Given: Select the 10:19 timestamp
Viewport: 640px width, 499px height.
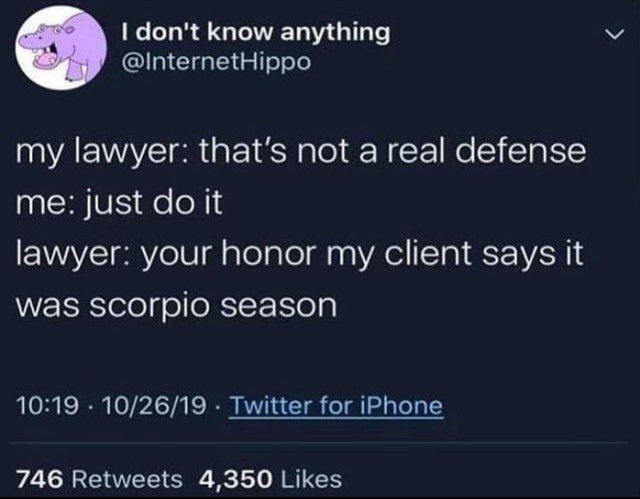Looking at the screenshot, I should (48, 406).
